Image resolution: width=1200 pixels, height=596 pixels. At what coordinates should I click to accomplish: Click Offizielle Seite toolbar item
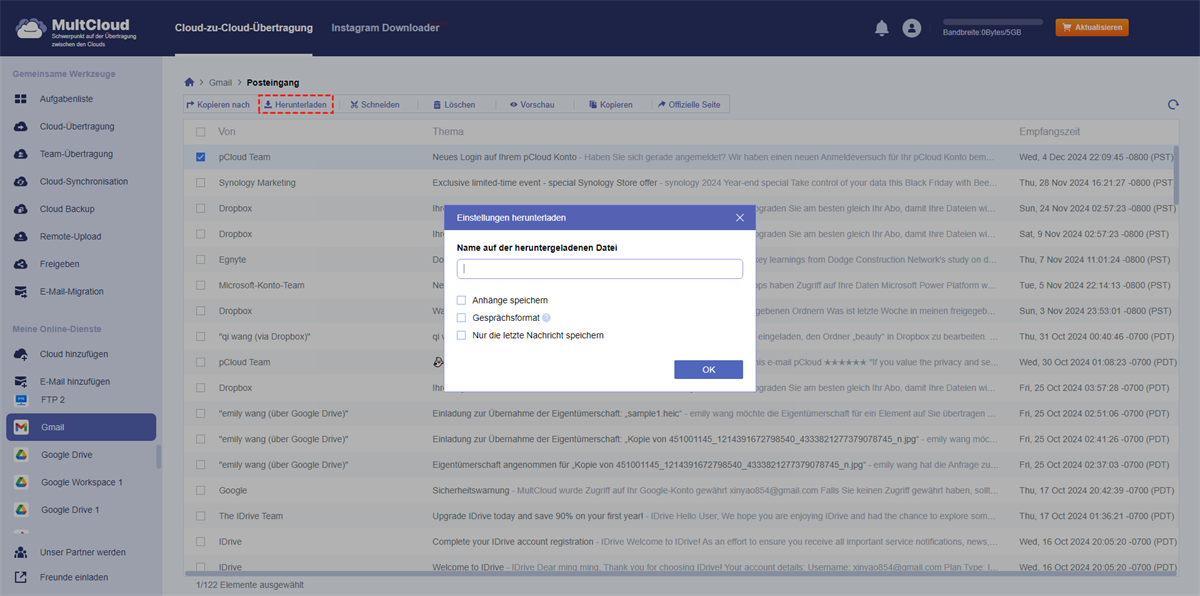(x=689, y=104)
